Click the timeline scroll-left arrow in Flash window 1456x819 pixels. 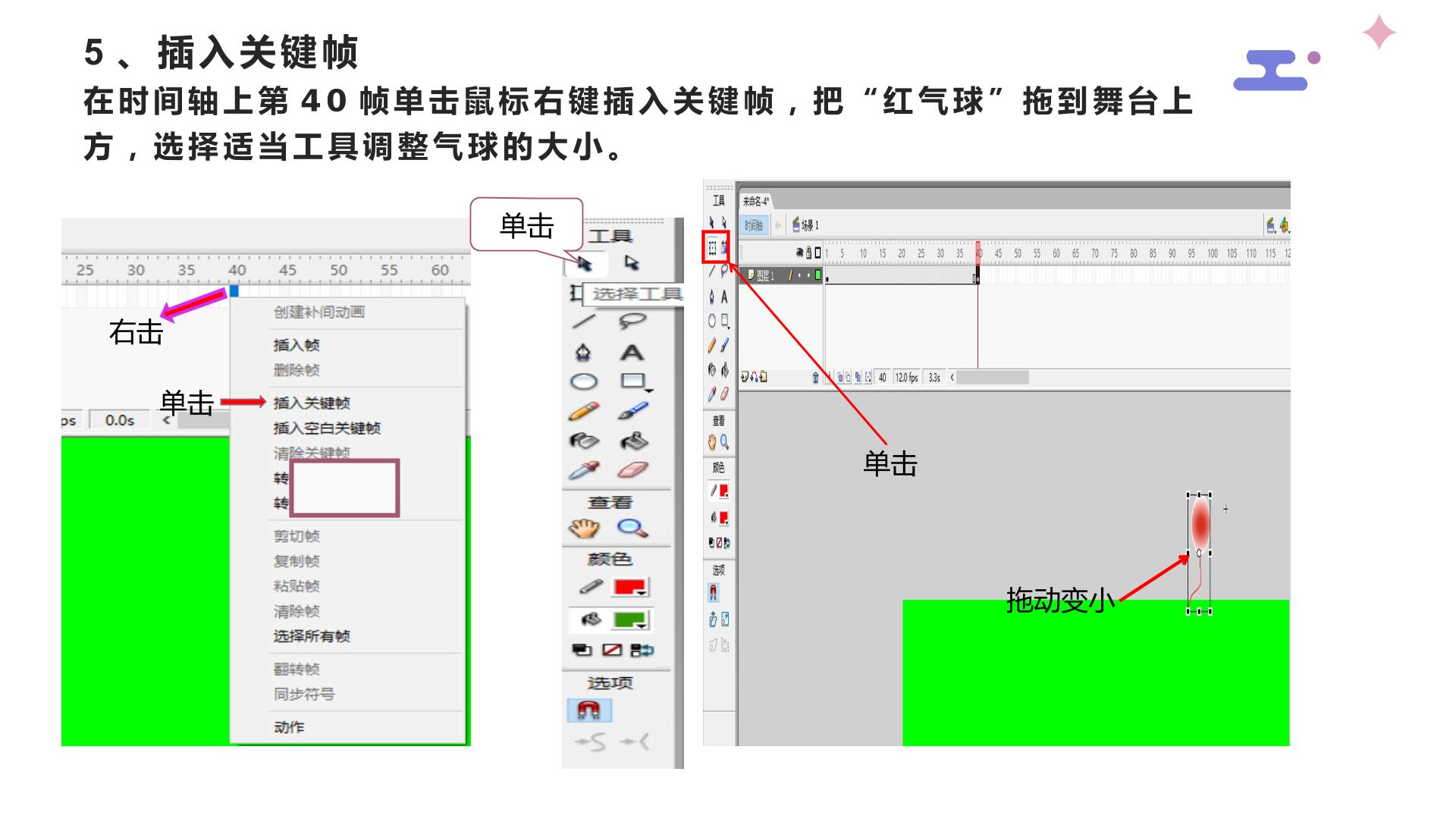(x=952, y=377)
